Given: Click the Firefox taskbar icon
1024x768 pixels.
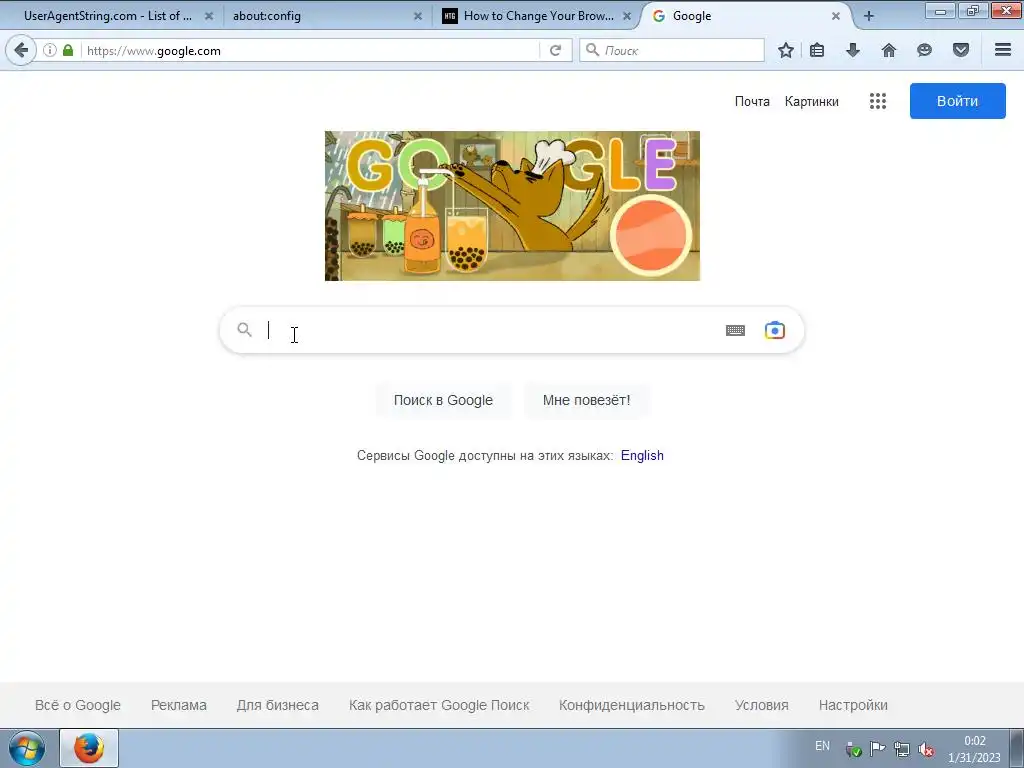Looking at the screenshot, I should pos(89,748).
